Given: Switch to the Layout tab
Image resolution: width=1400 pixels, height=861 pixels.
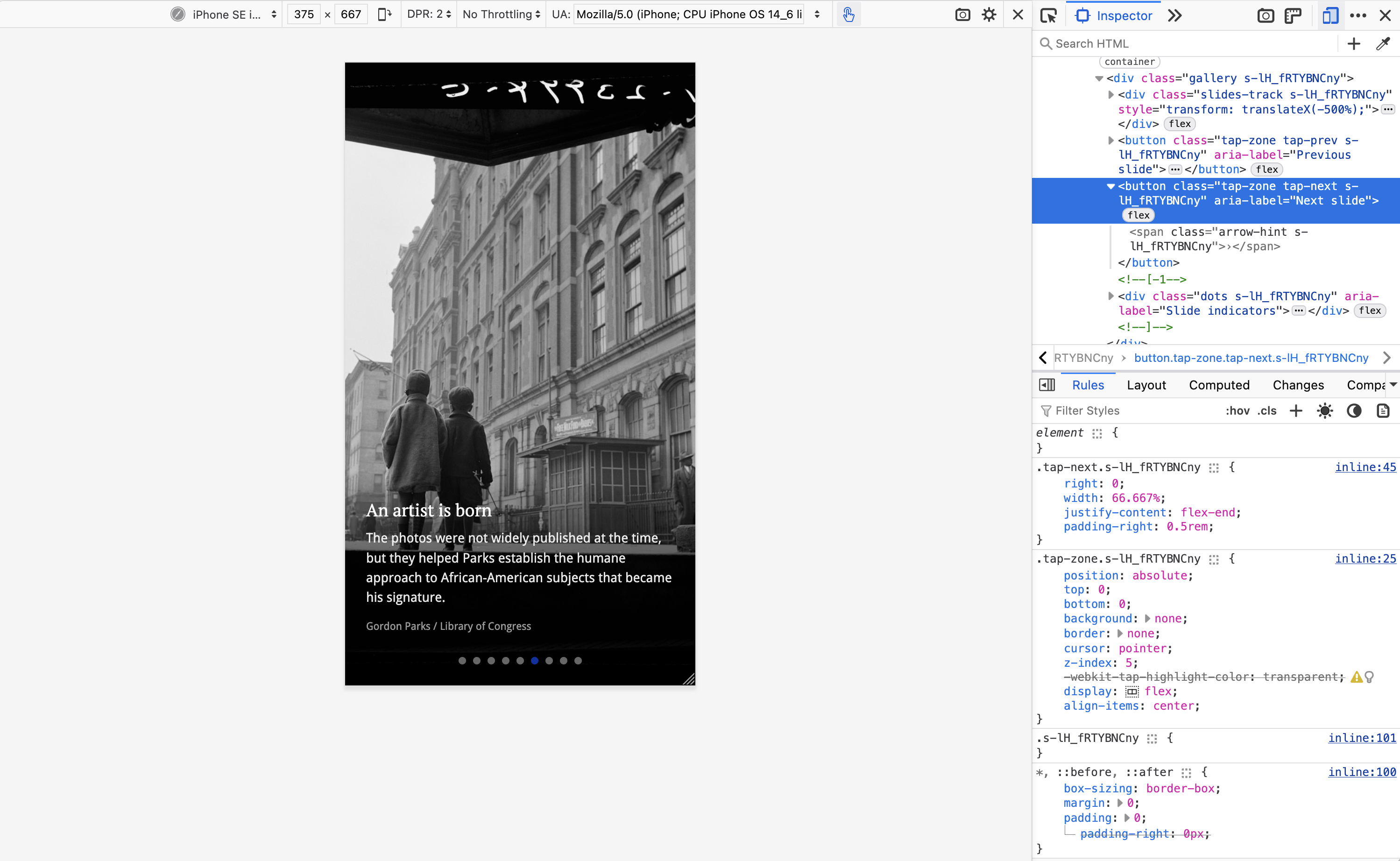Looking at the screenshot, I should [x=1146, y=385].
